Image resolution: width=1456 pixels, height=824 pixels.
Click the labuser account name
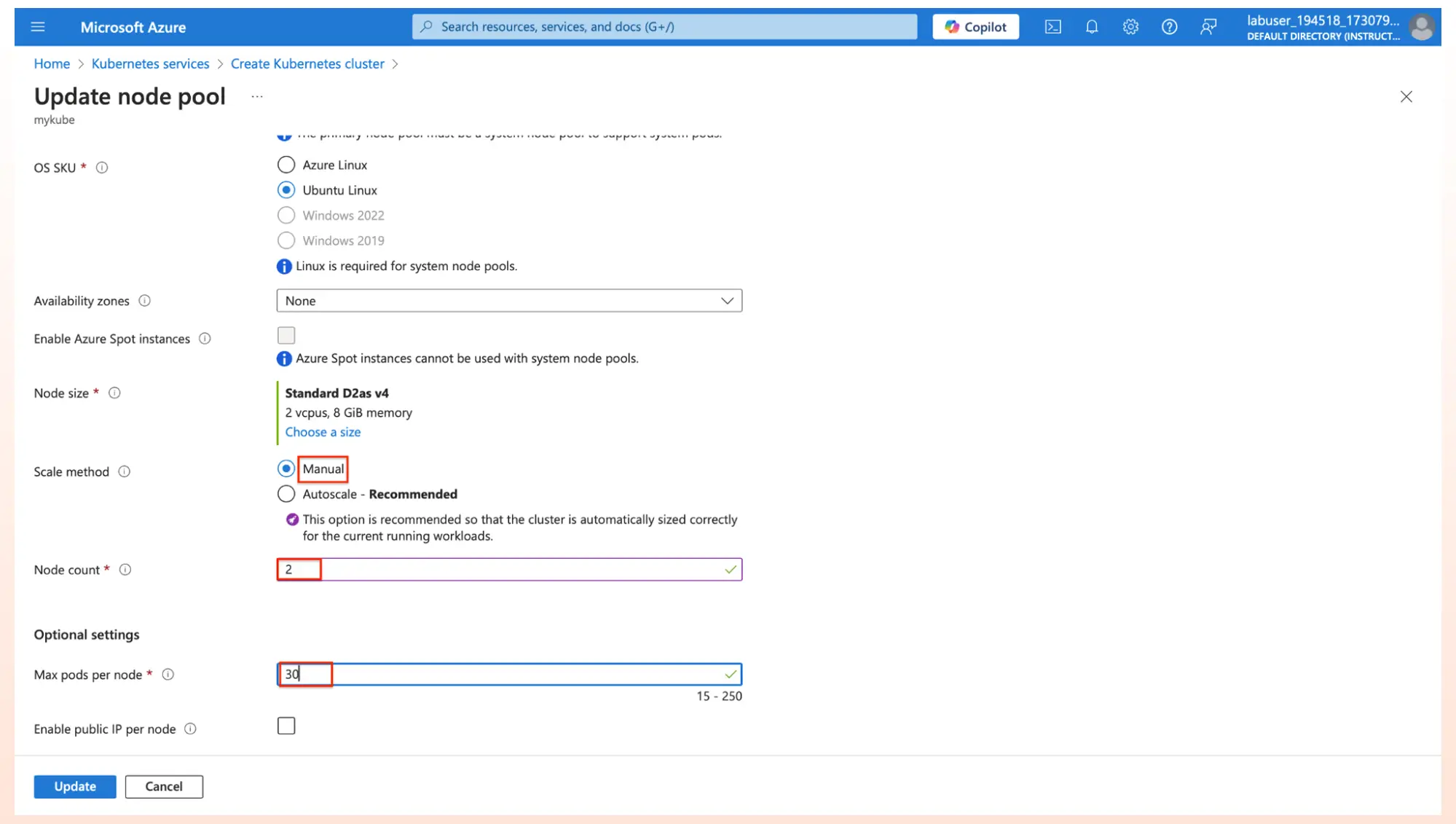pos(1323,20)
